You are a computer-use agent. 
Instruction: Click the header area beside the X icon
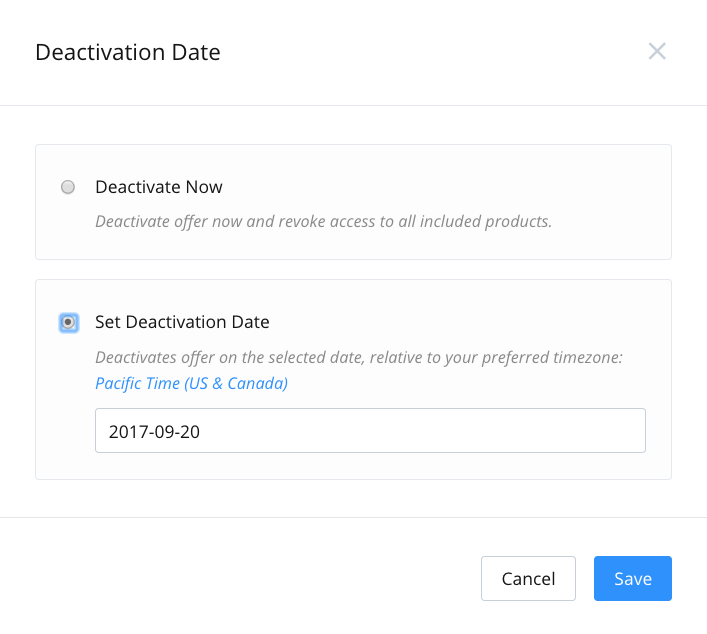point(433,52)
